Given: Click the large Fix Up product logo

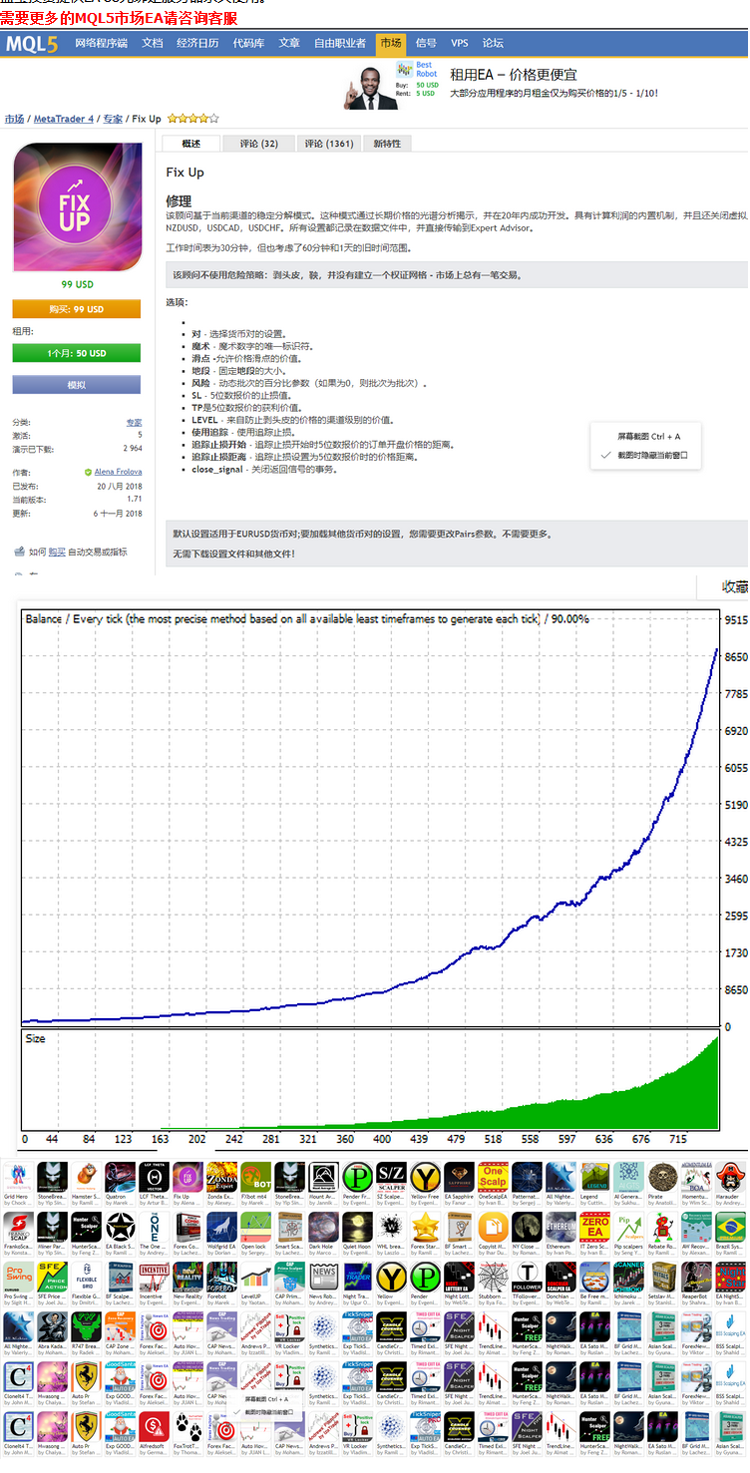Looking at the screenshot, I should tap(76, 207).
